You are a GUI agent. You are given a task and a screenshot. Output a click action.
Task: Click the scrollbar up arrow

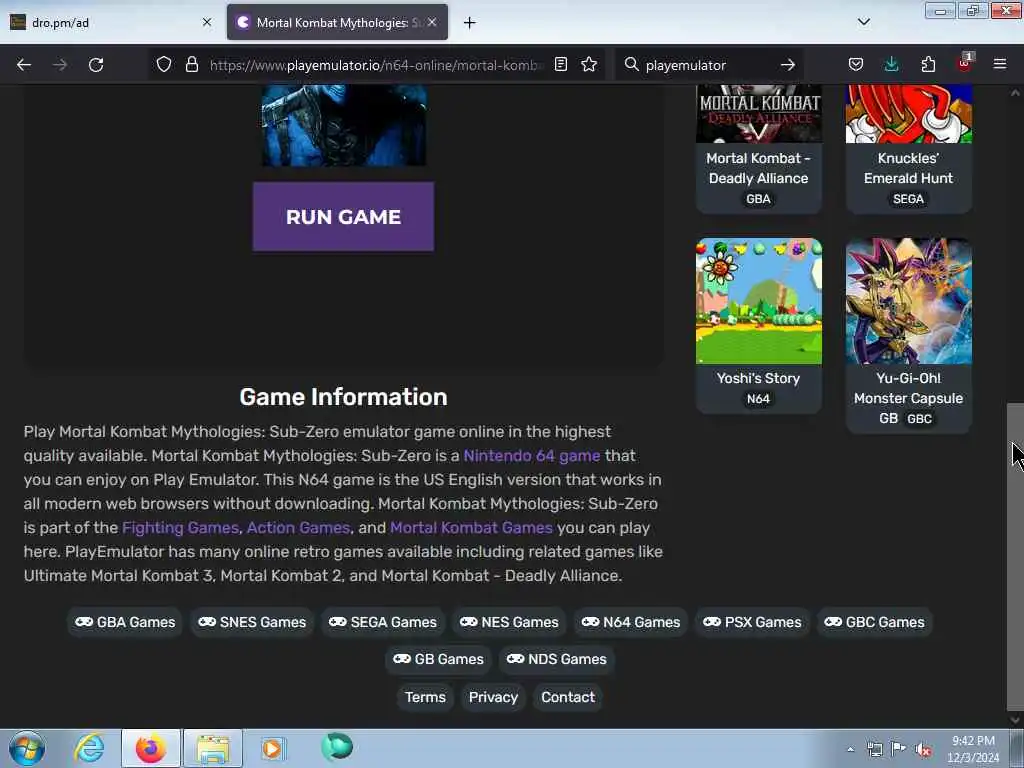(1015, 93)
